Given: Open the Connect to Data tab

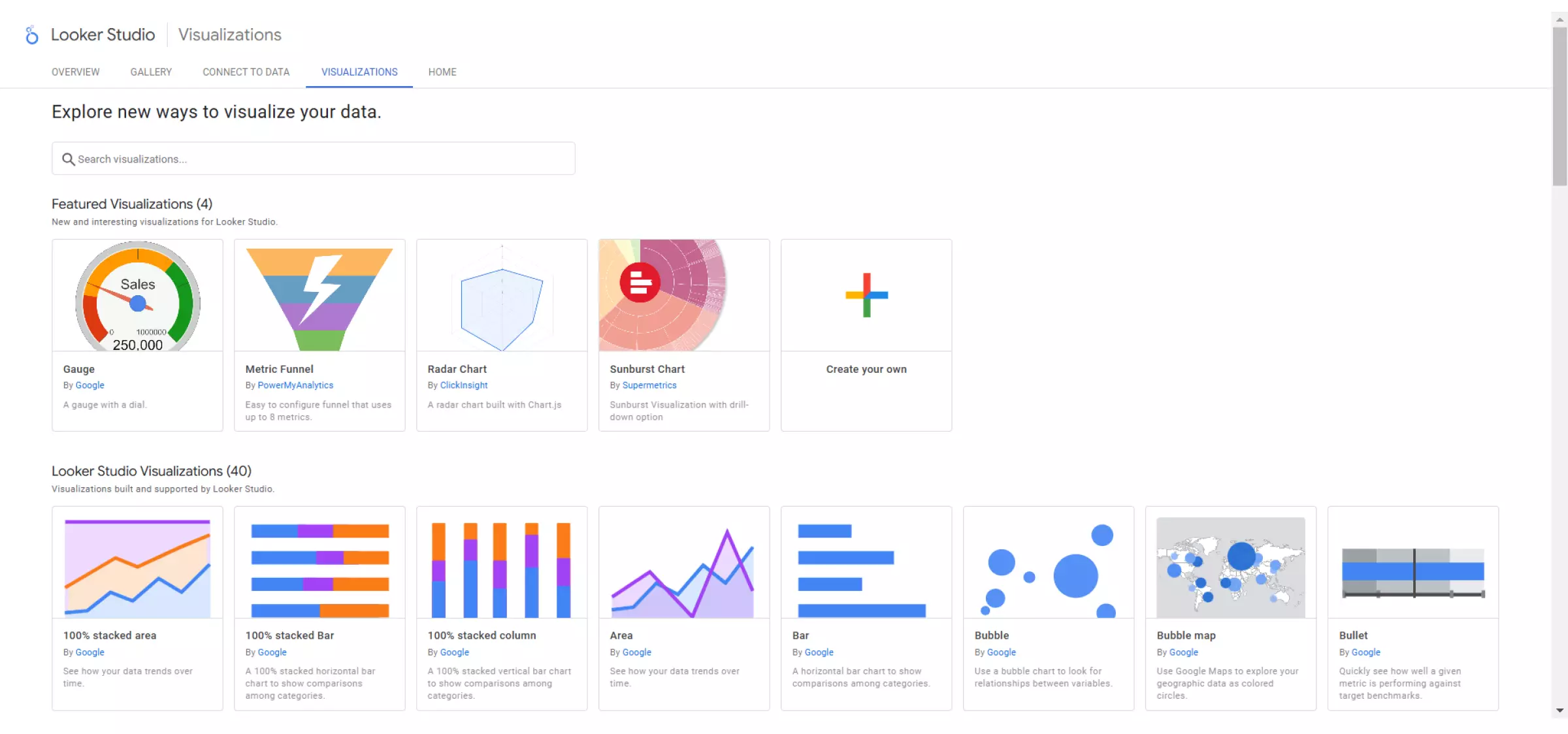Looking at the screenshot, I should 246,72.
